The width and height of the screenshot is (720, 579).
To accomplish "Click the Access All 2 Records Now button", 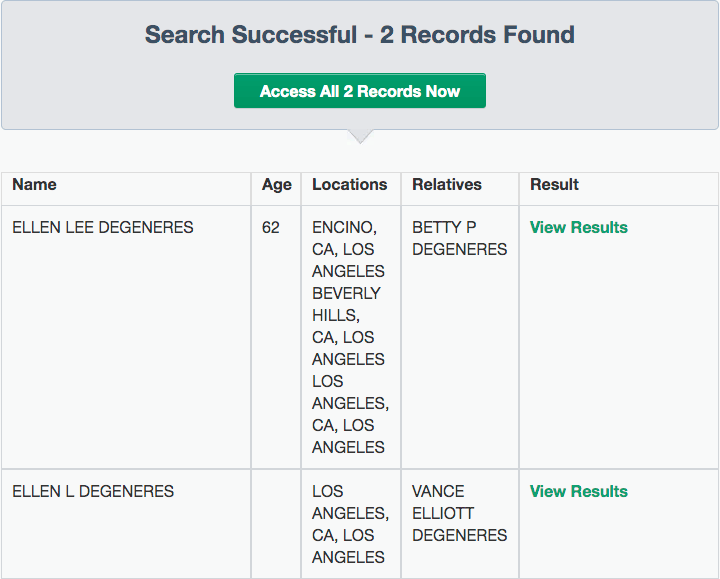I will coord(360,90).
